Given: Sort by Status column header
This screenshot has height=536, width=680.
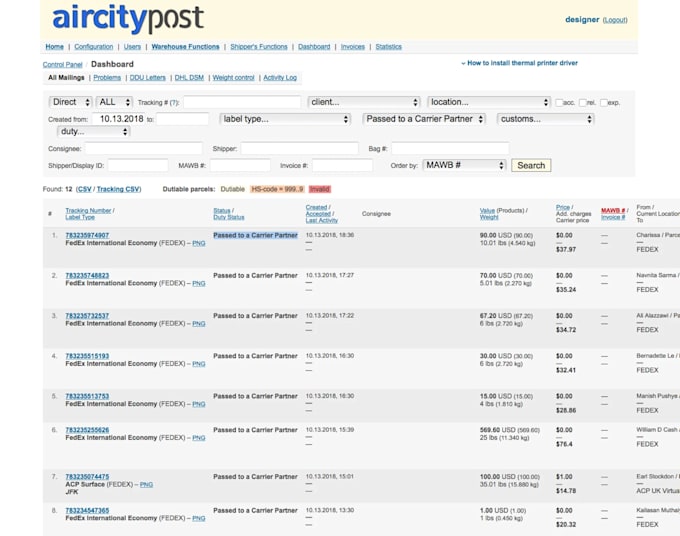Looking at the screenshot, I should 222,211.
